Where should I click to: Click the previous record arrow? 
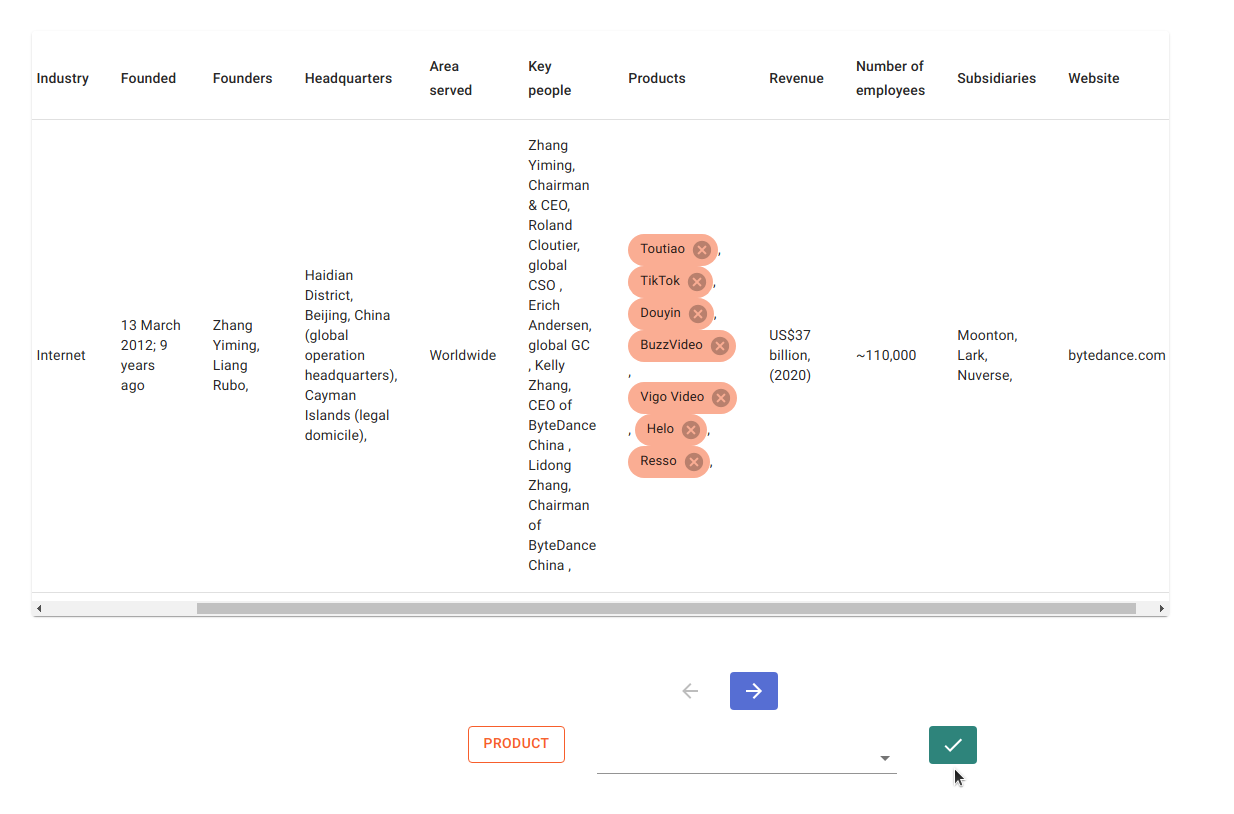(x=690, y=691)
